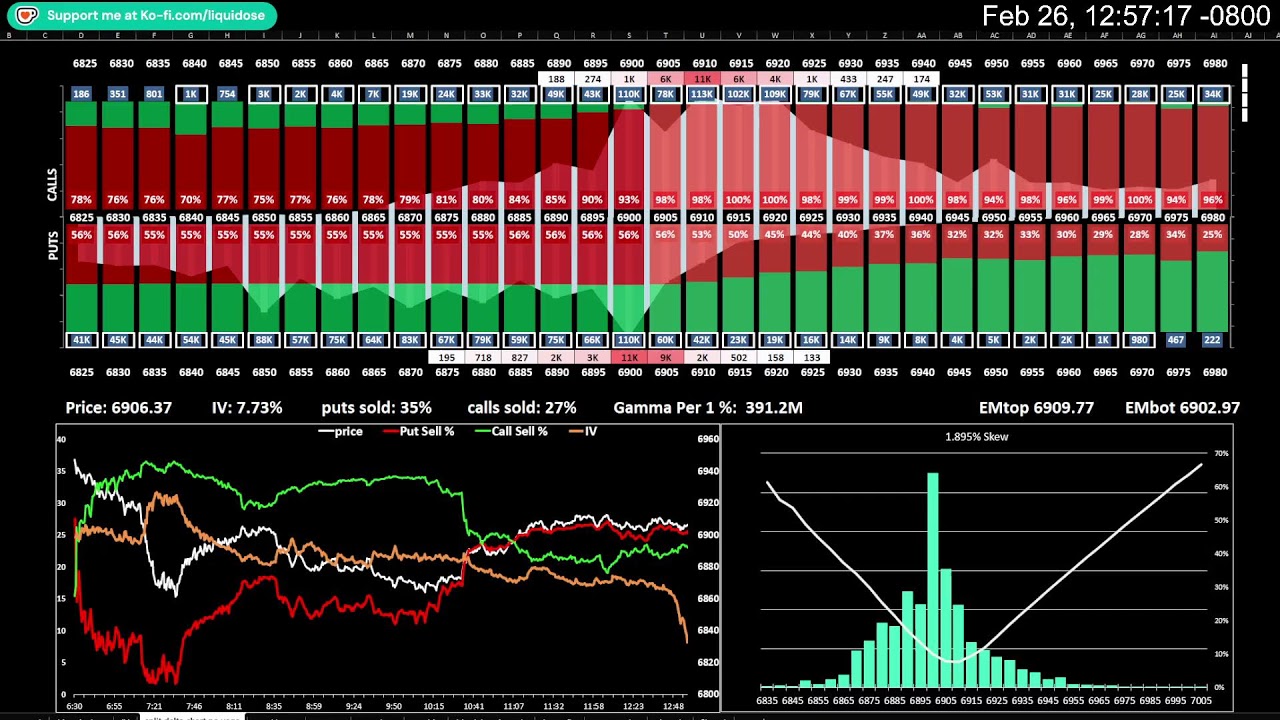Select the call open interest cell 109K
Screen dimensions: 1280x720
[x=775, y=94]
